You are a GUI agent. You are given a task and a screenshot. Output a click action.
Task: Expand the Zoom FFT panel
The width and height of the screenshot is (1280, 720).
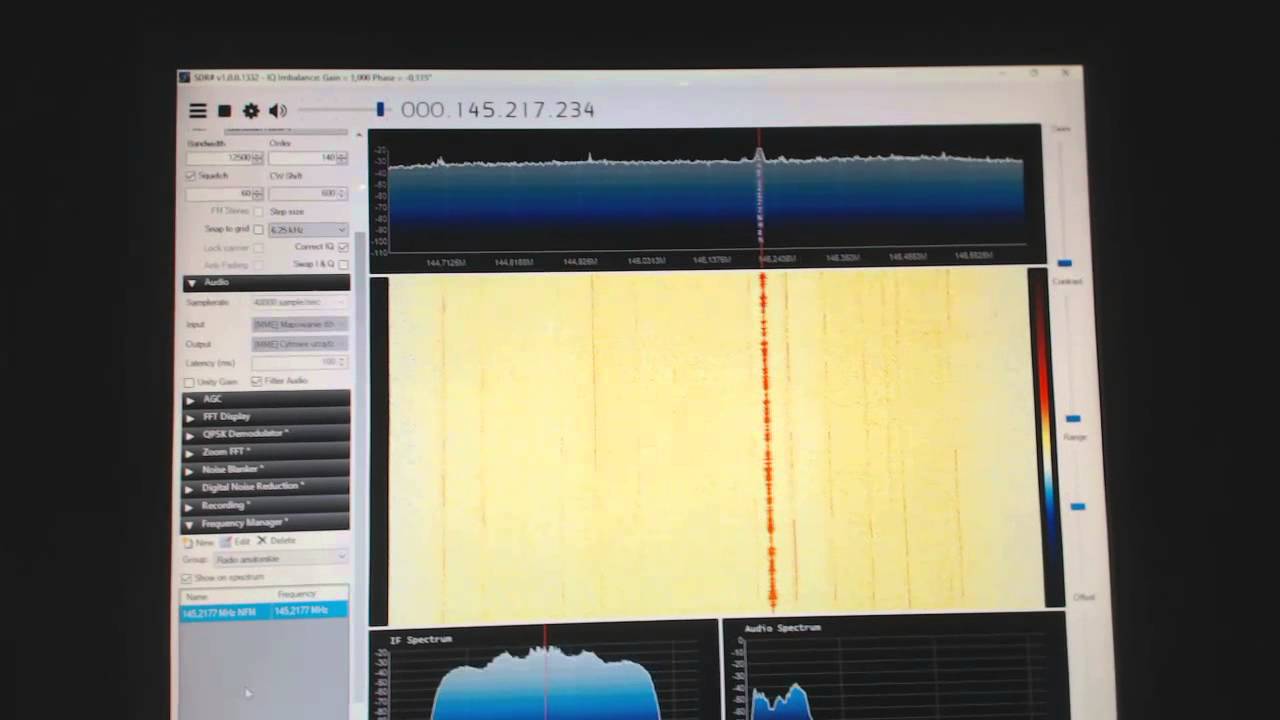266,452
